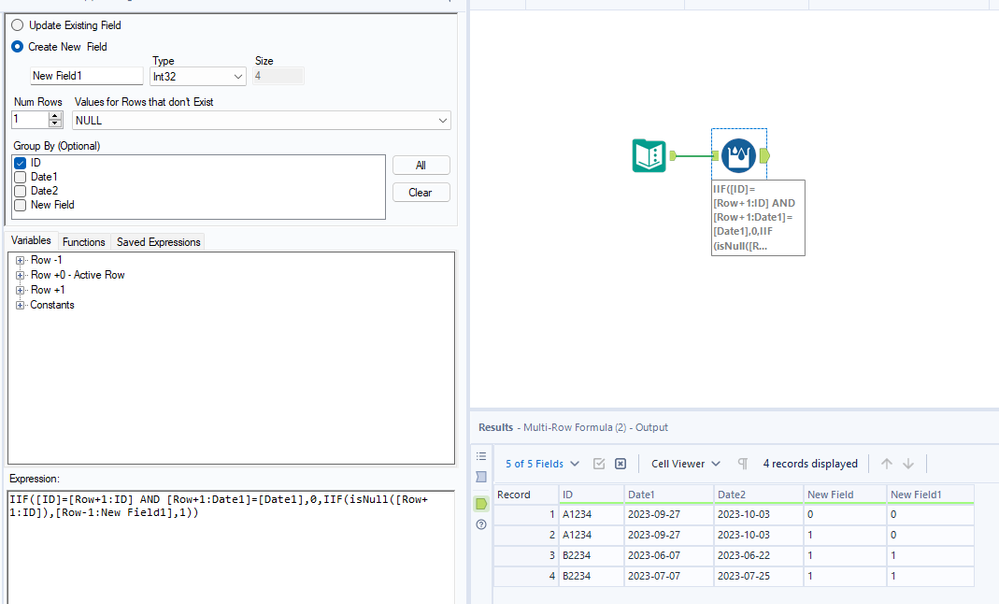Select the Input Data tool on canvas
999x604 pixels.
click(649, 155)
